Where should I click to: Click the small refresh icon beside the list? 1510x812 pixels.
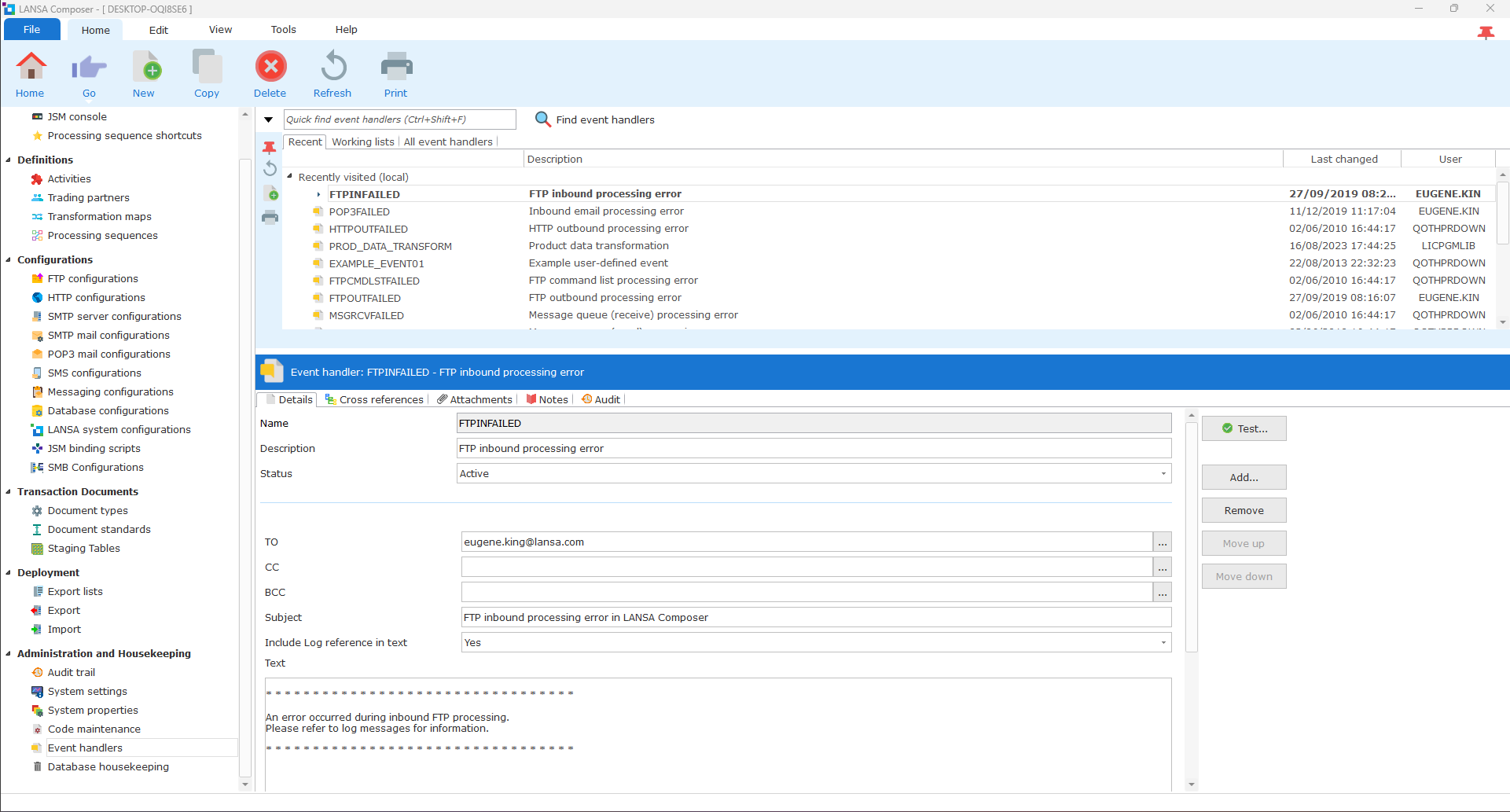click(270, 168)
